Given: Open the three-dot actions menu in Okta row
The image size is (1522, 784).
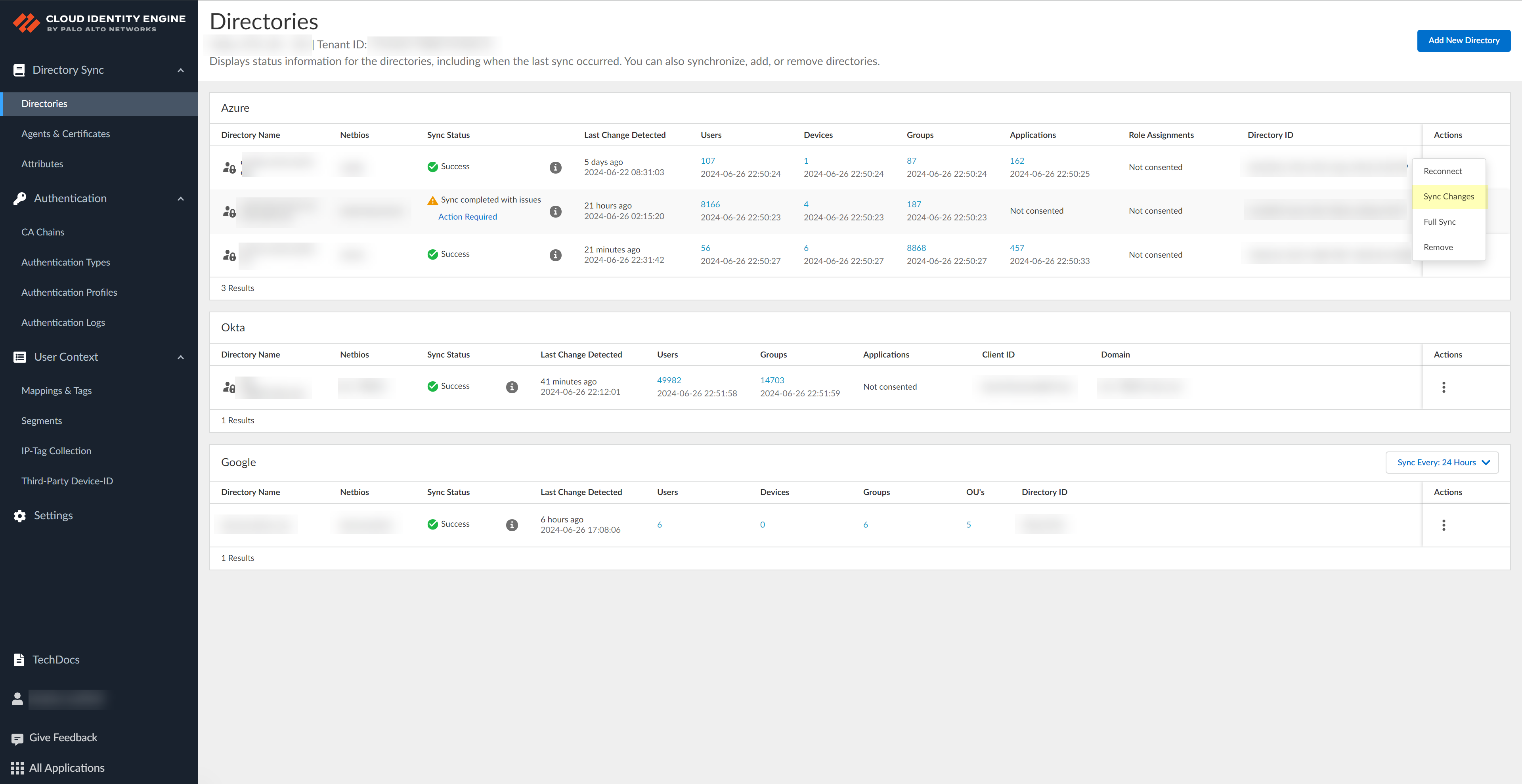Looking at the screenshot, I should pyautogui.click(x=1444, y=387).
